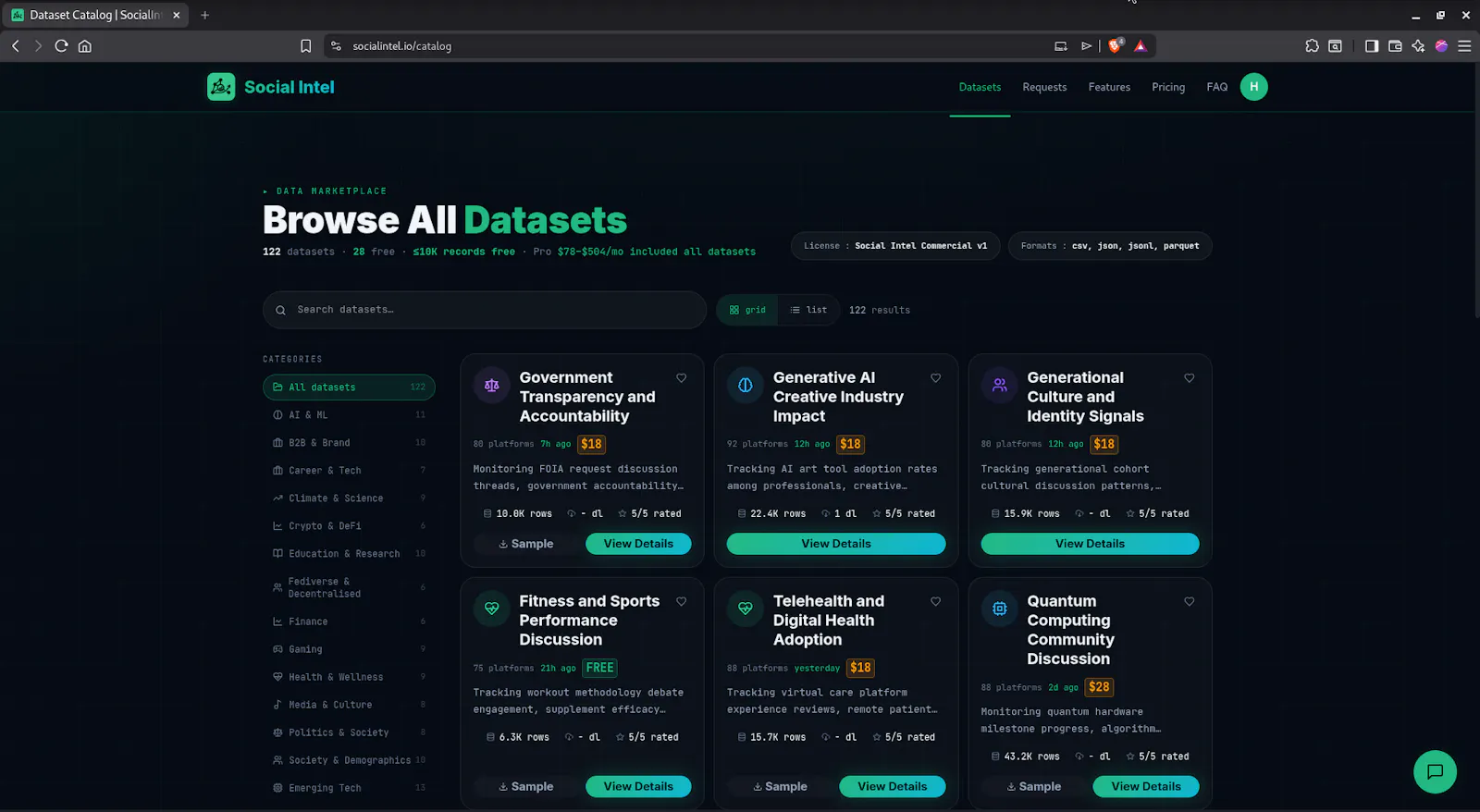The image size is (1480, 812).
Task: Click the Social Intel logo icon
Action: (220, 87)
